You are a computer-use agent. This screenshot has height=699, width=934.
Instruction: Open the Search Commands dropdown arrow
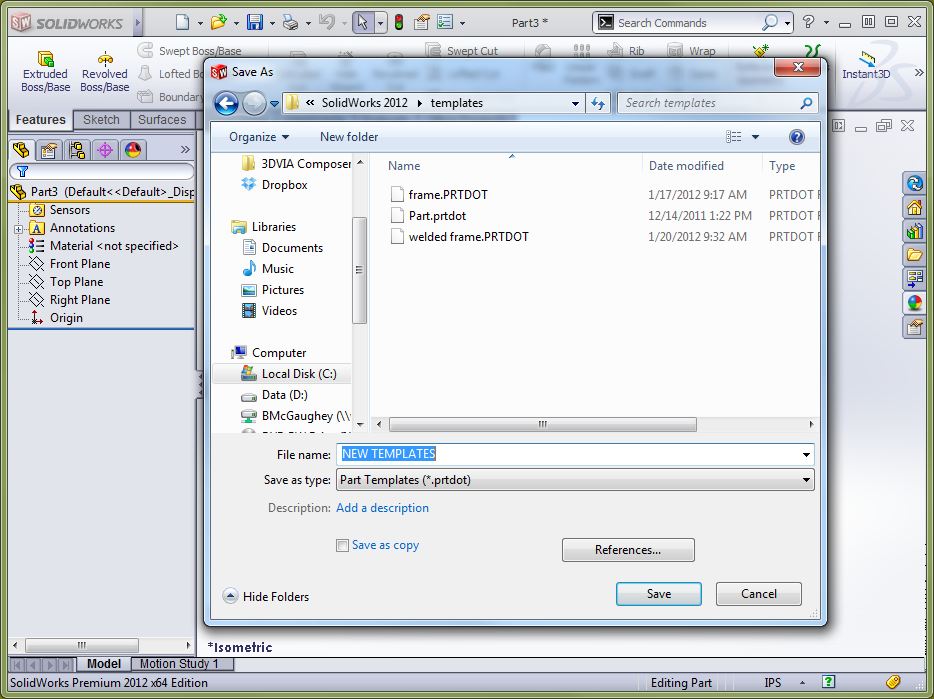[787, 23]
